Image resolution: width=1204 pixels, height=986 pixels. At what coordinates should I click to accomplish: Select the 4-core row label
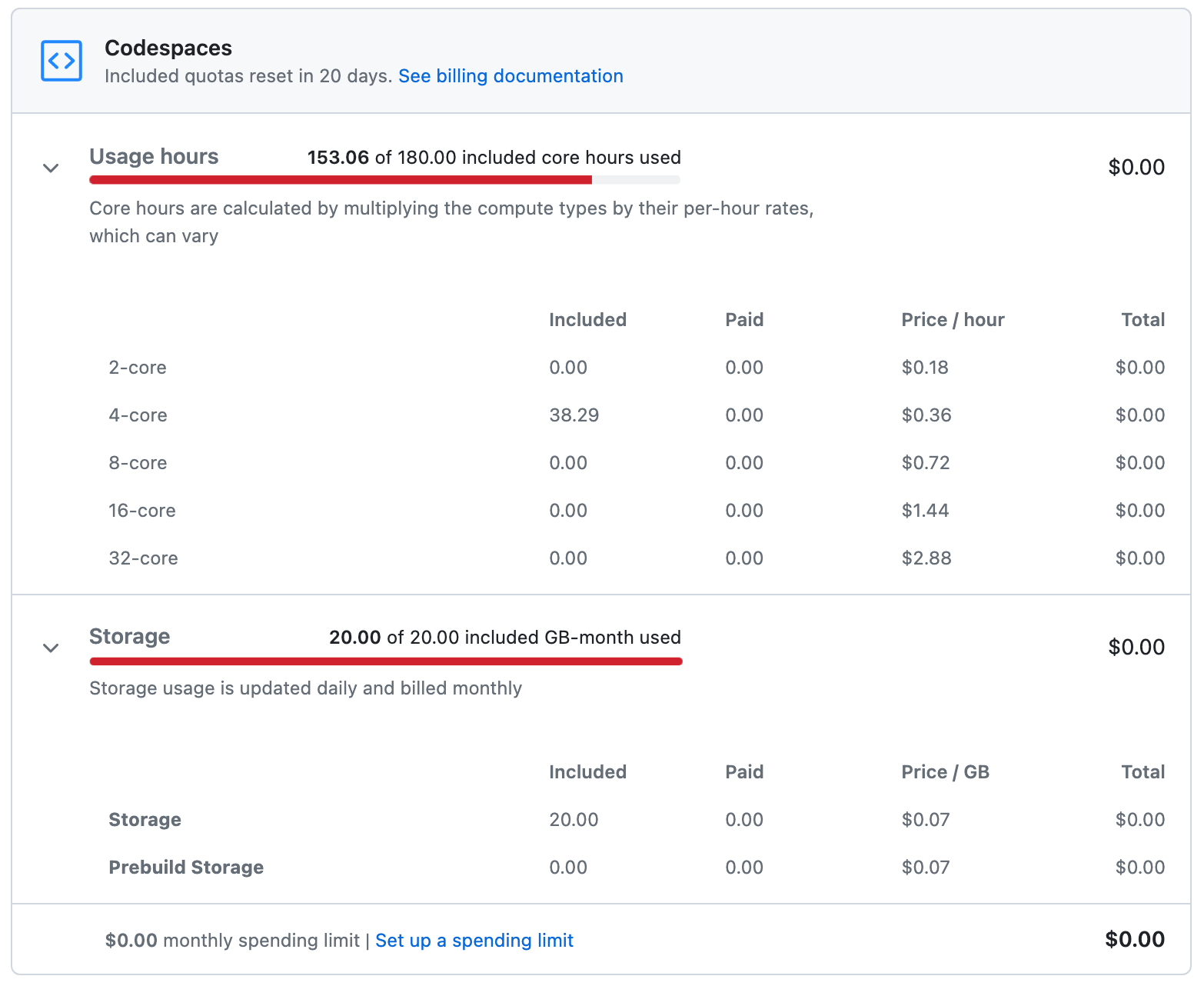click(x=138, y=415)
